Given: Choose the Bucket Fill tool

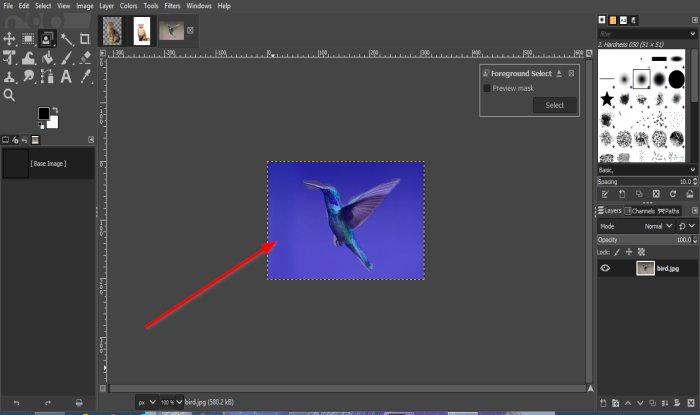Looking at the screenshot, I should point(47,58).
